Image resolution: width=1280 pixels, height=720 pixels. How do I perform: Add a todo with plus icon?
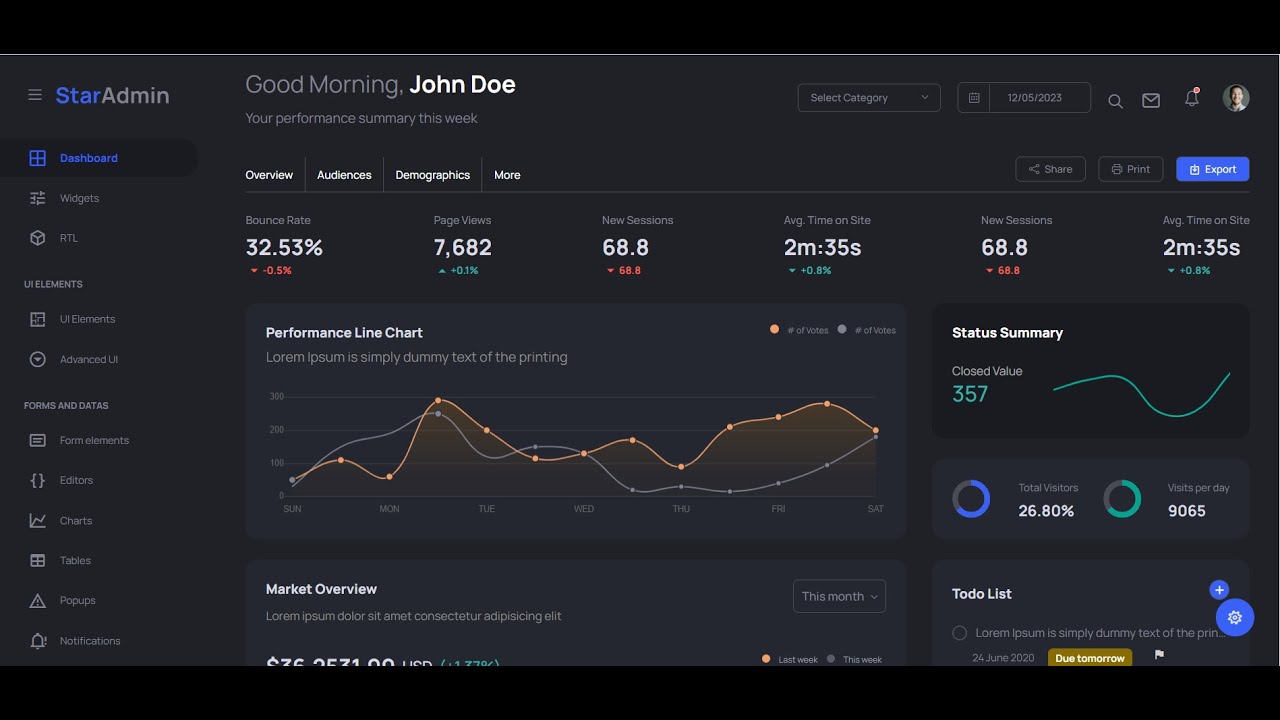1218,590
